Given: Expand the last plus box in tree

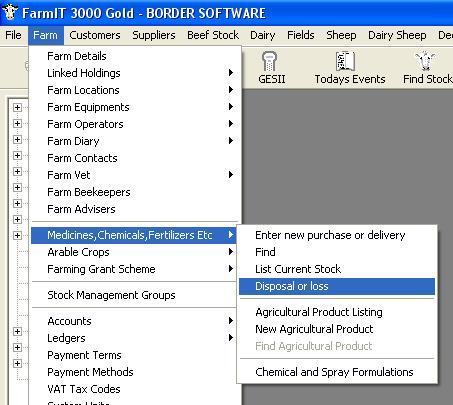Looking at the screenshot, I should point(17,363).
